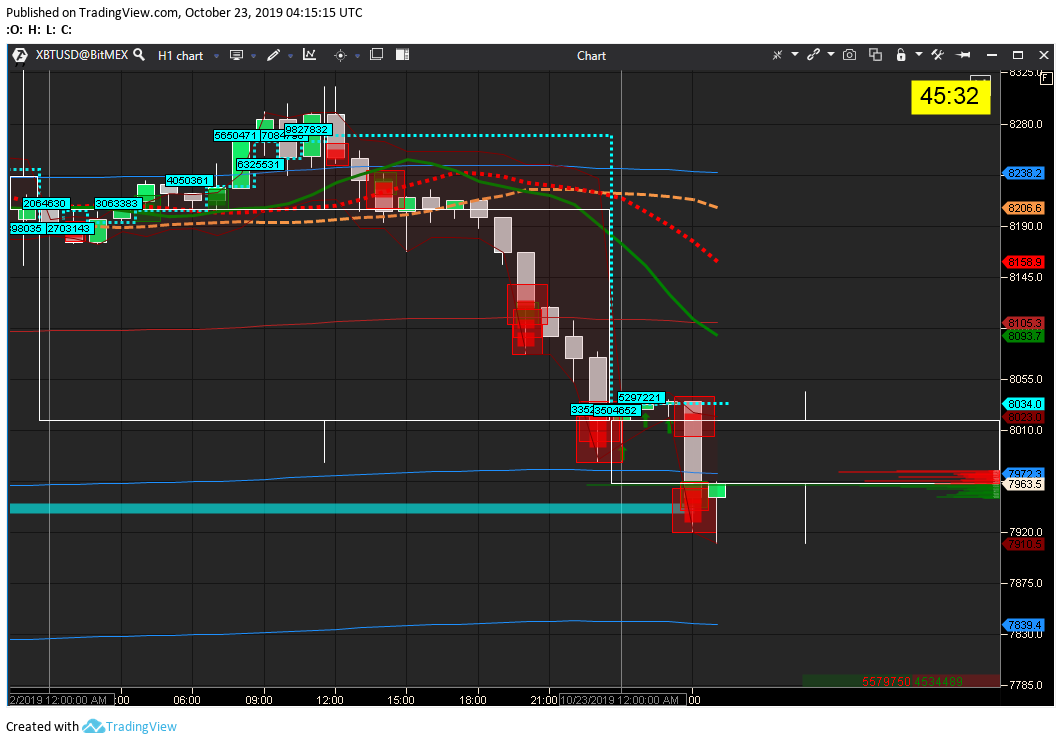Image resolution: width=1062 pixels, height=744 pixels.
Task: Click the yellow 45:32 countdown timer
Action: 950,96
